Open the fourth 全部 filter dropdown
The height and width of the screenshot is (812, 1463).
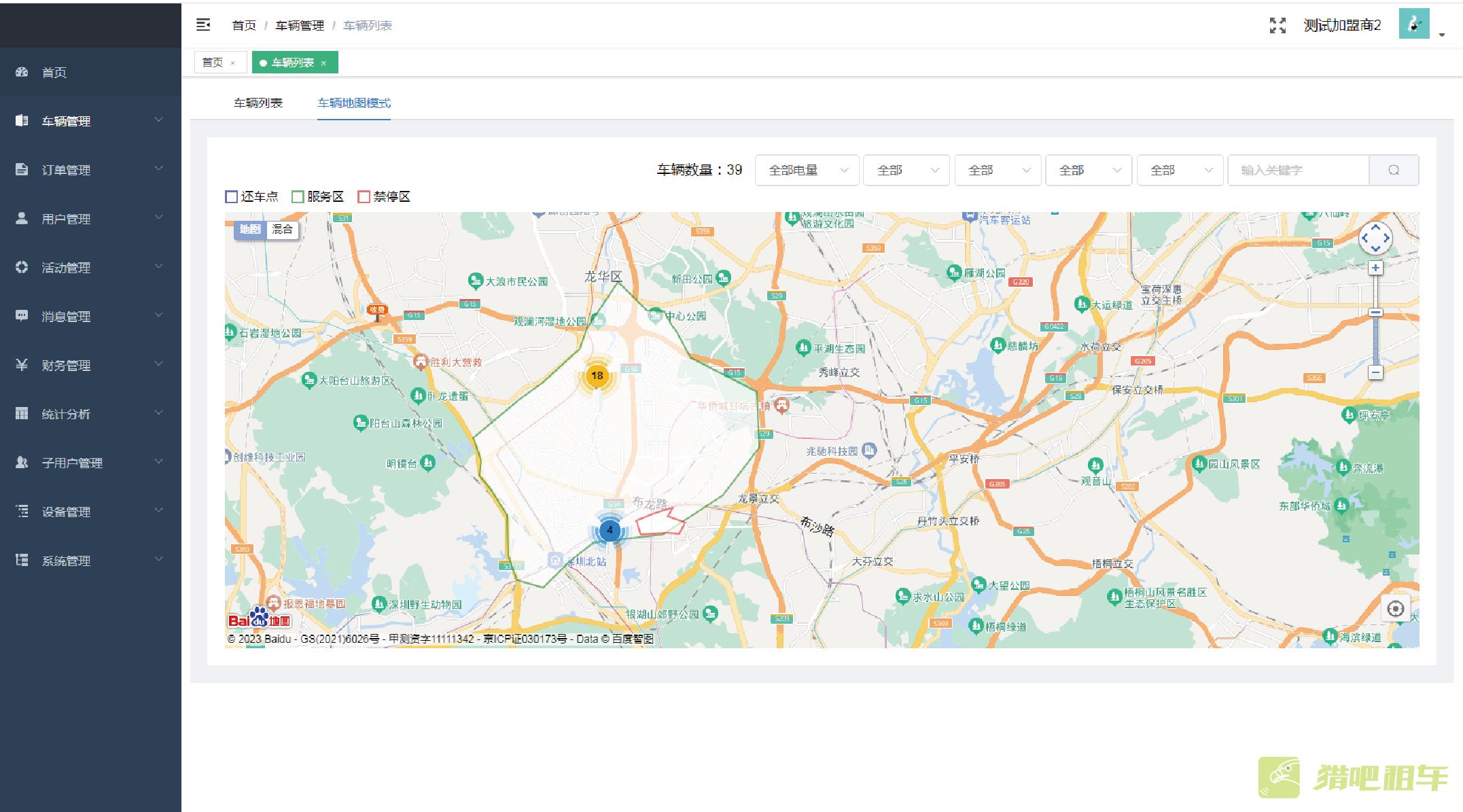[x=1089, y=170]
